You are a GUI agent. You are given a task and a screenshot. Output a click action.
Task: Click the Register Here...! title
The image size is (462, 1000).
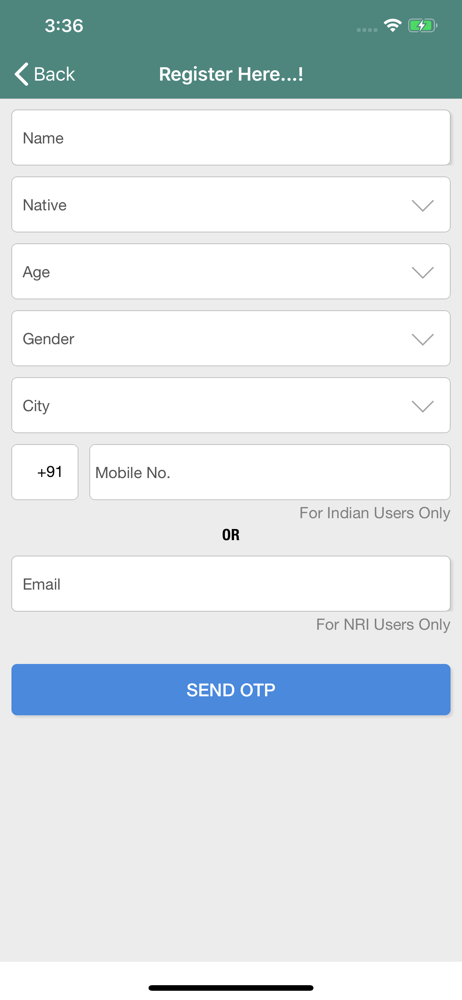231,75
